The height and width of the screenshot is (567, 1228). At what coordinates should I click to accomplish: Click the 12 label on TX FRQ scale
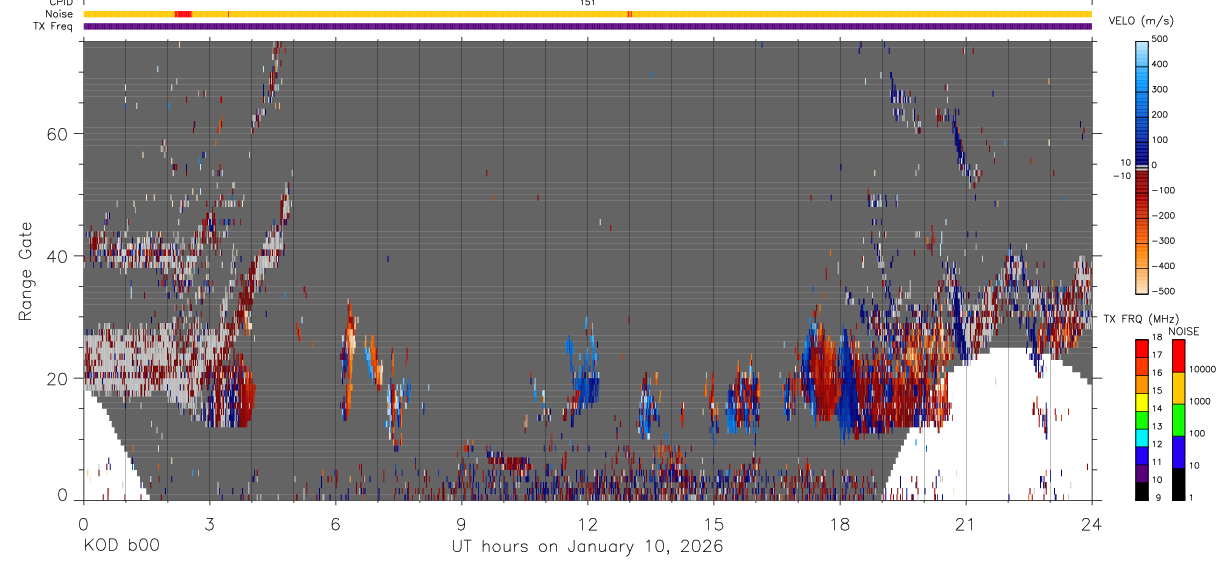pos(1158,444)
